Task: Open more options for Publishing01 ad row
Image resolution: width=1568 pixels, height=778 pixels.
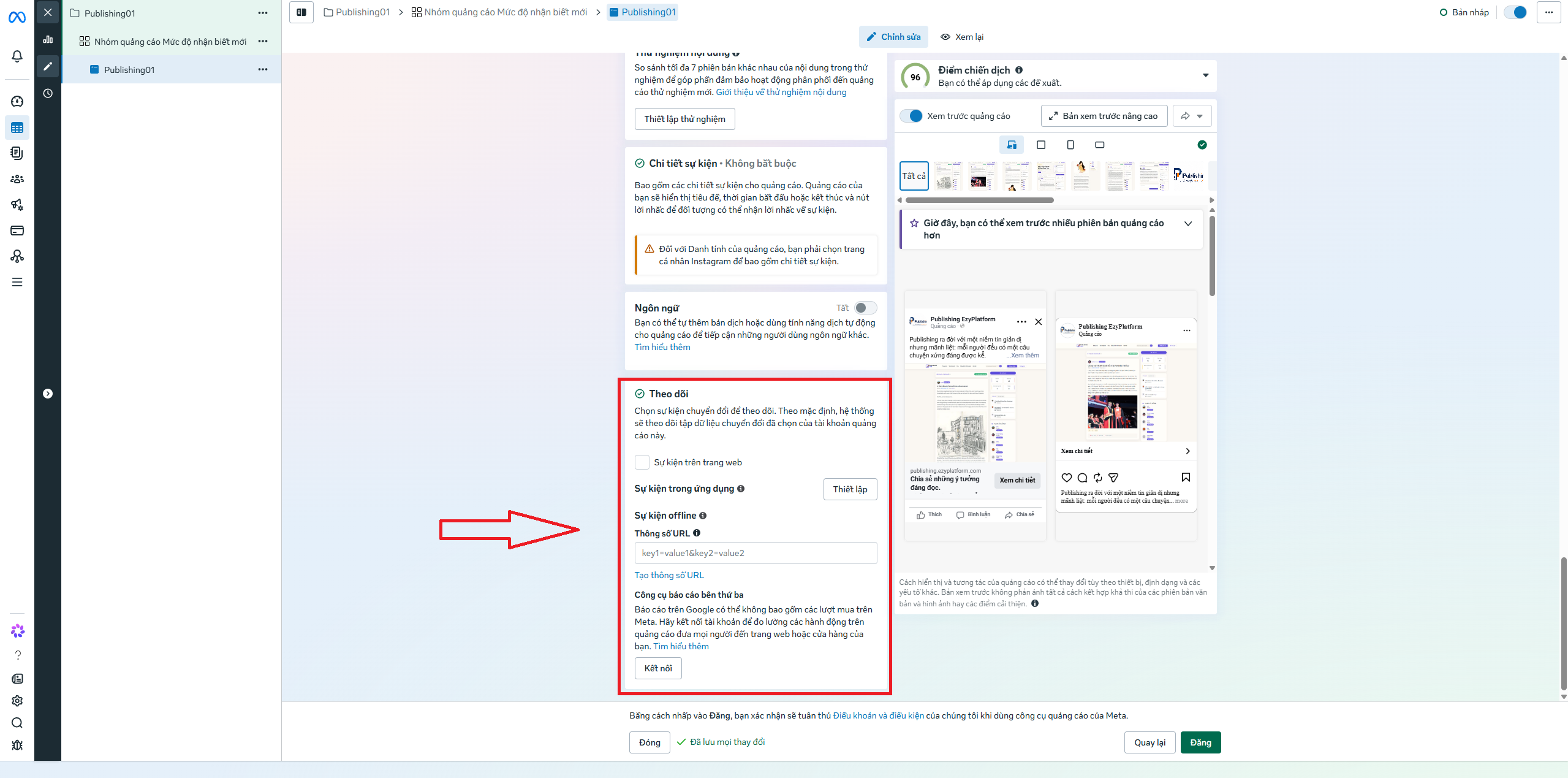Action: click(263, 69)
